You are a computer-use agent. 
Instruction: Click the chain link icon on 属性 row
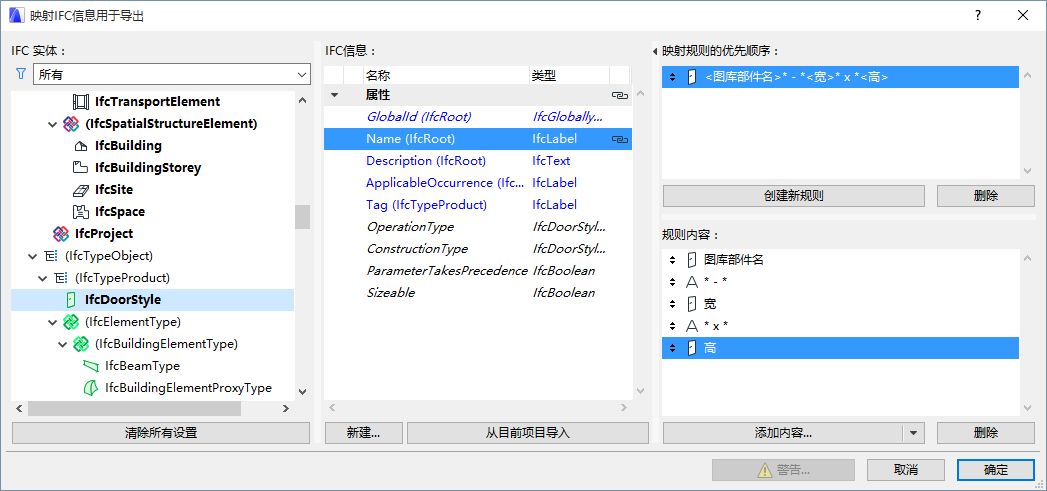(x=620, y=96)
